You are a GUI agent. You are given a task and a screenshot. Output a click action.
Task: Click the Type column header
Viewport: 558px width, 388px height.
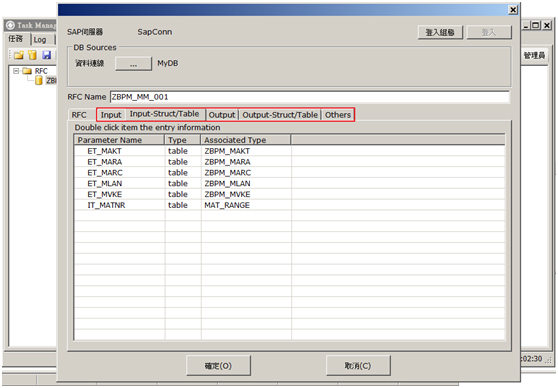183,140
